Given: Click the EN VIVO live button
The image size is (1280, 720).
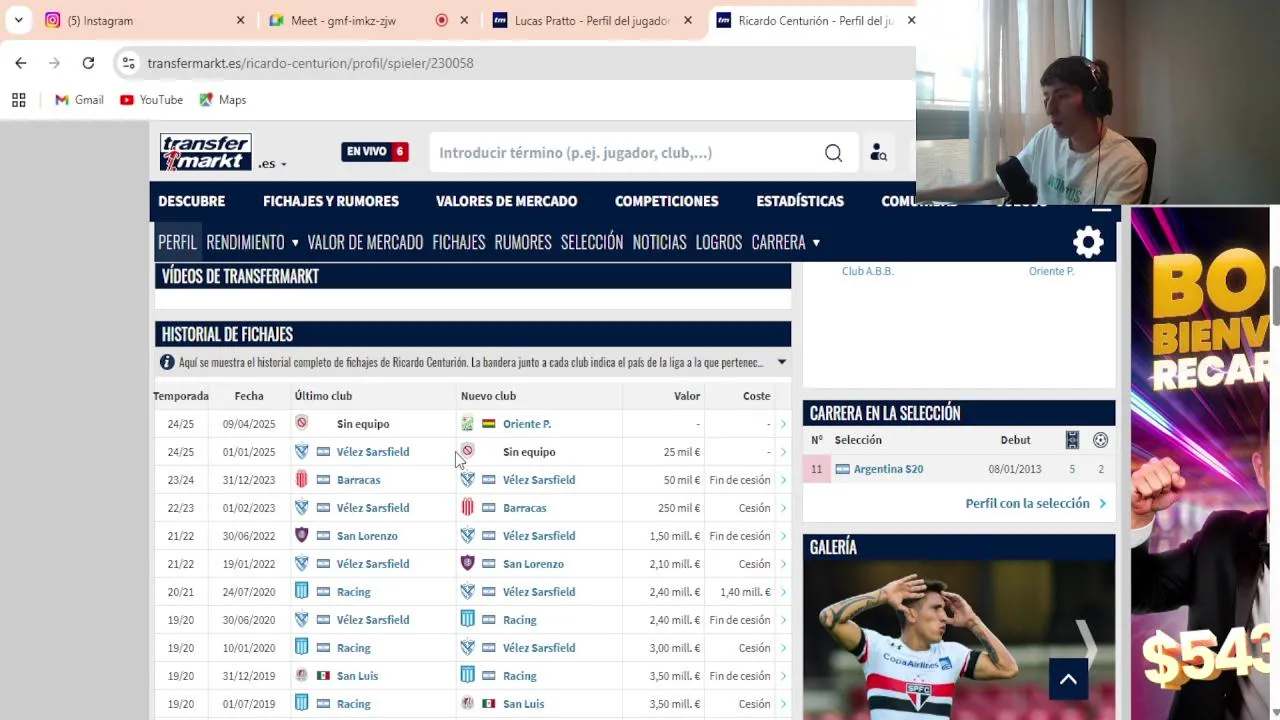Looking at the screenshot, I should pos(375,152).
